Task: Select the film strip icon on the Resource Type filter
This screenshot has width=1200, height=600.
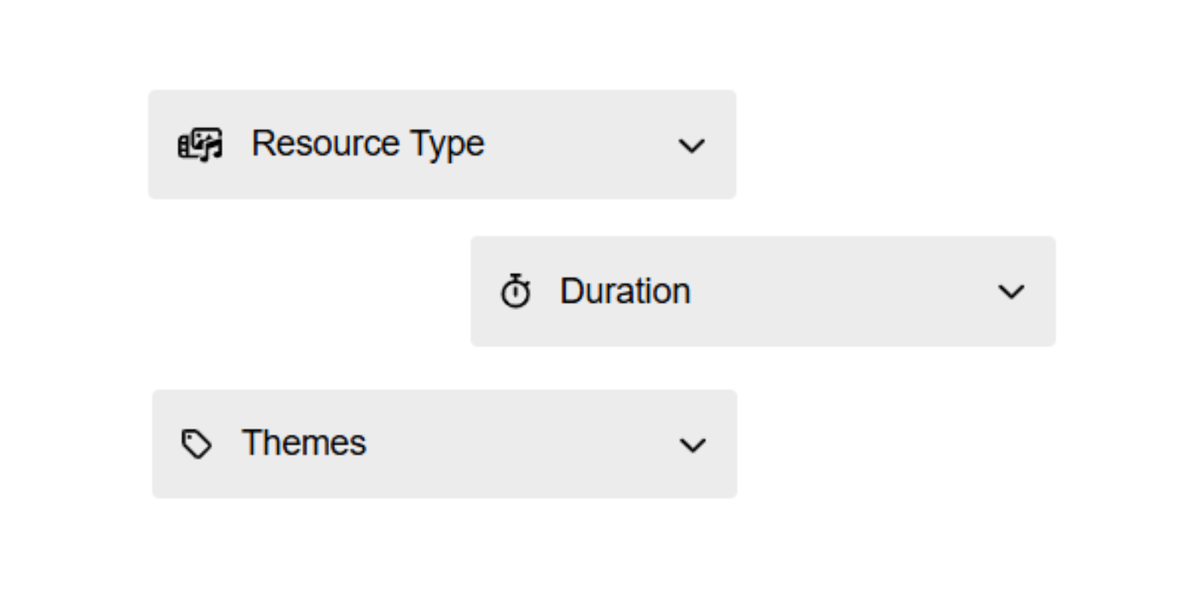Action: click(199, 144)
